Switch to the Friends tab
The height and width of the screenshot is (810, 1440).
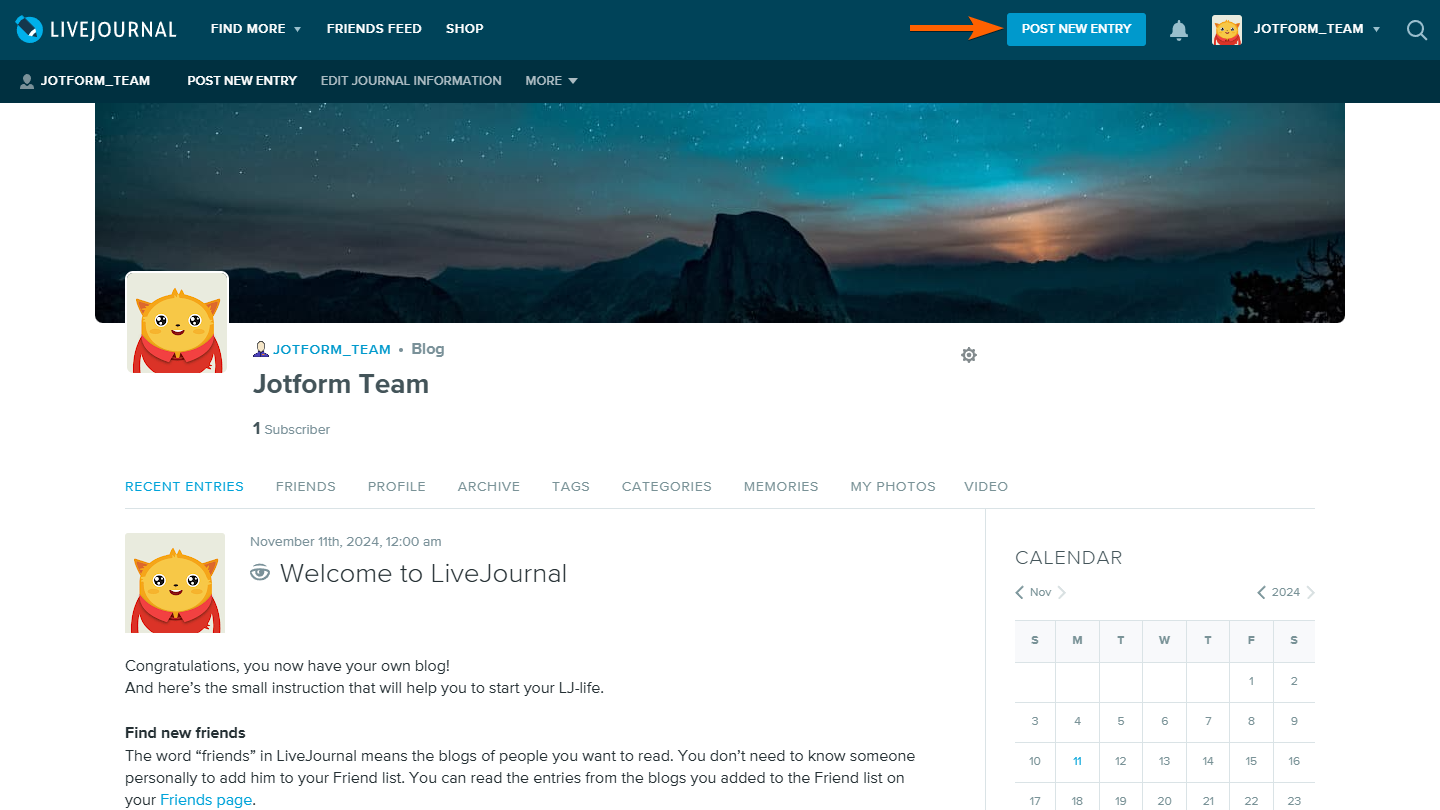tap(306, 487)
